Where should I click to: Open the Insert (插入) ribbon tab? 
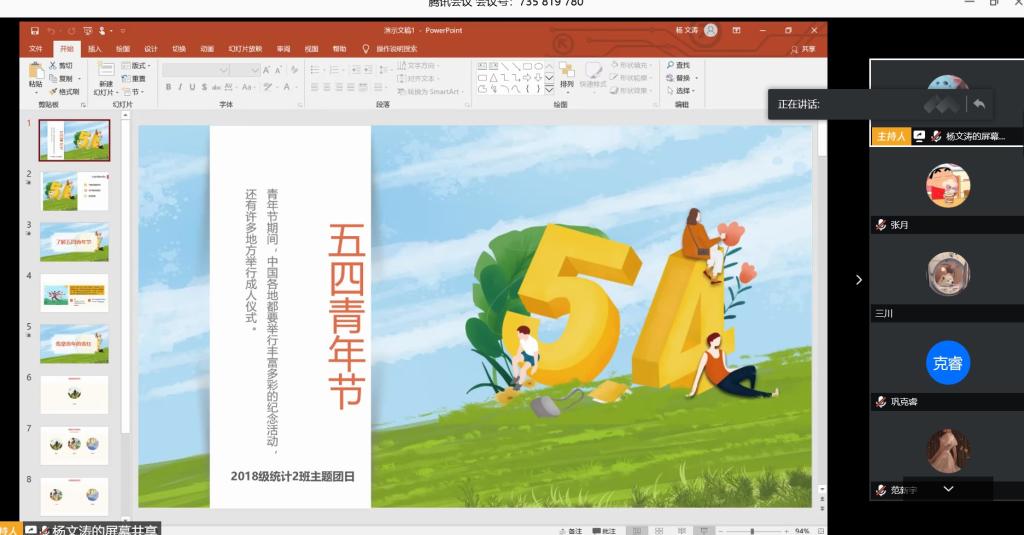coord(94,48)
